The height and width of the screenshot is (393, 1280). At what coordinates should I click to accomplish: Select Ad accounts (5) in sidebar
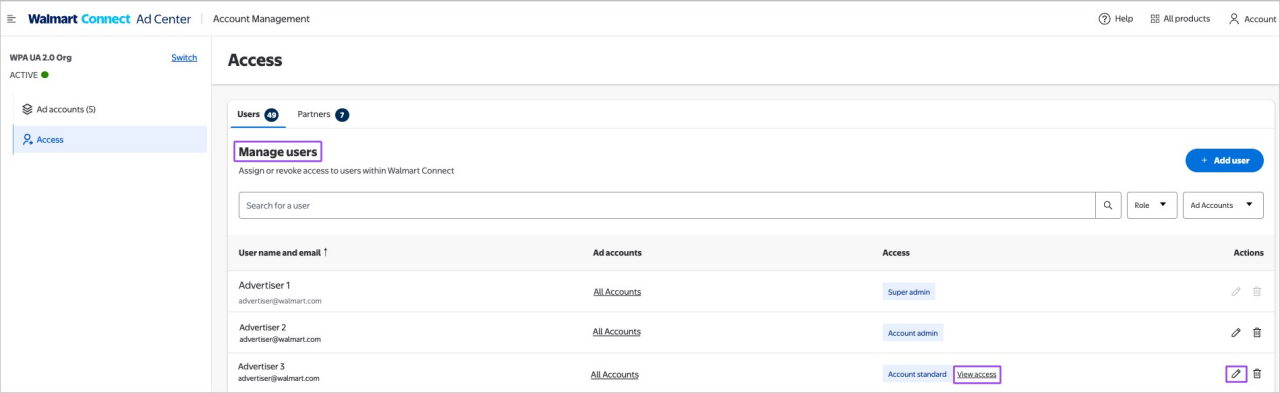tap(110, 109)
